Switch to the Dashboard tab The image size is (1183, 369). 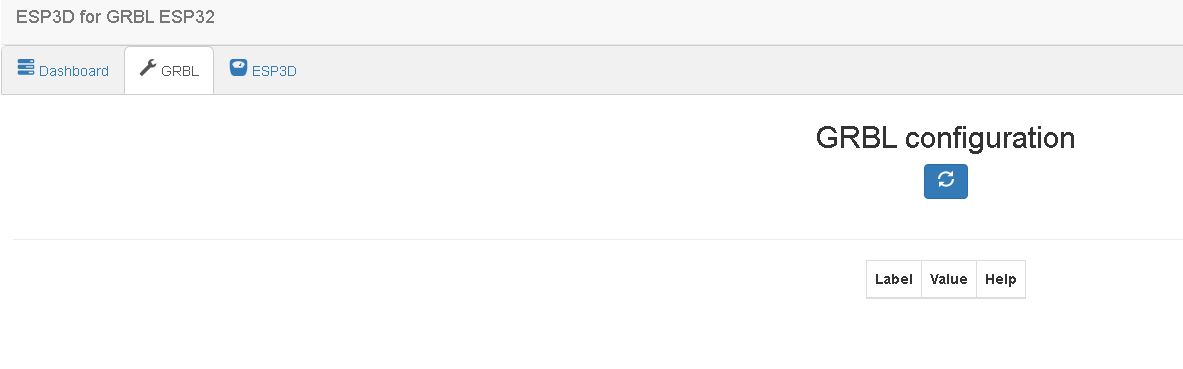pyautogui.click(x=63, y=71)
